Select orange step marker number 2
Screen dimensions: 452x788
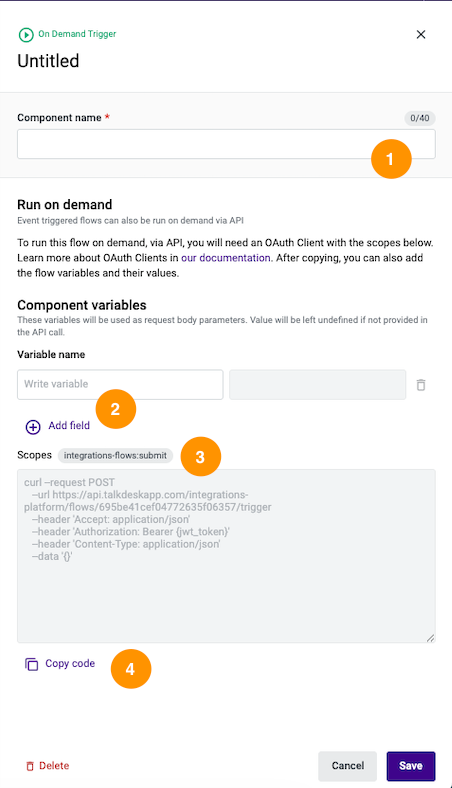tap(116, 409)
